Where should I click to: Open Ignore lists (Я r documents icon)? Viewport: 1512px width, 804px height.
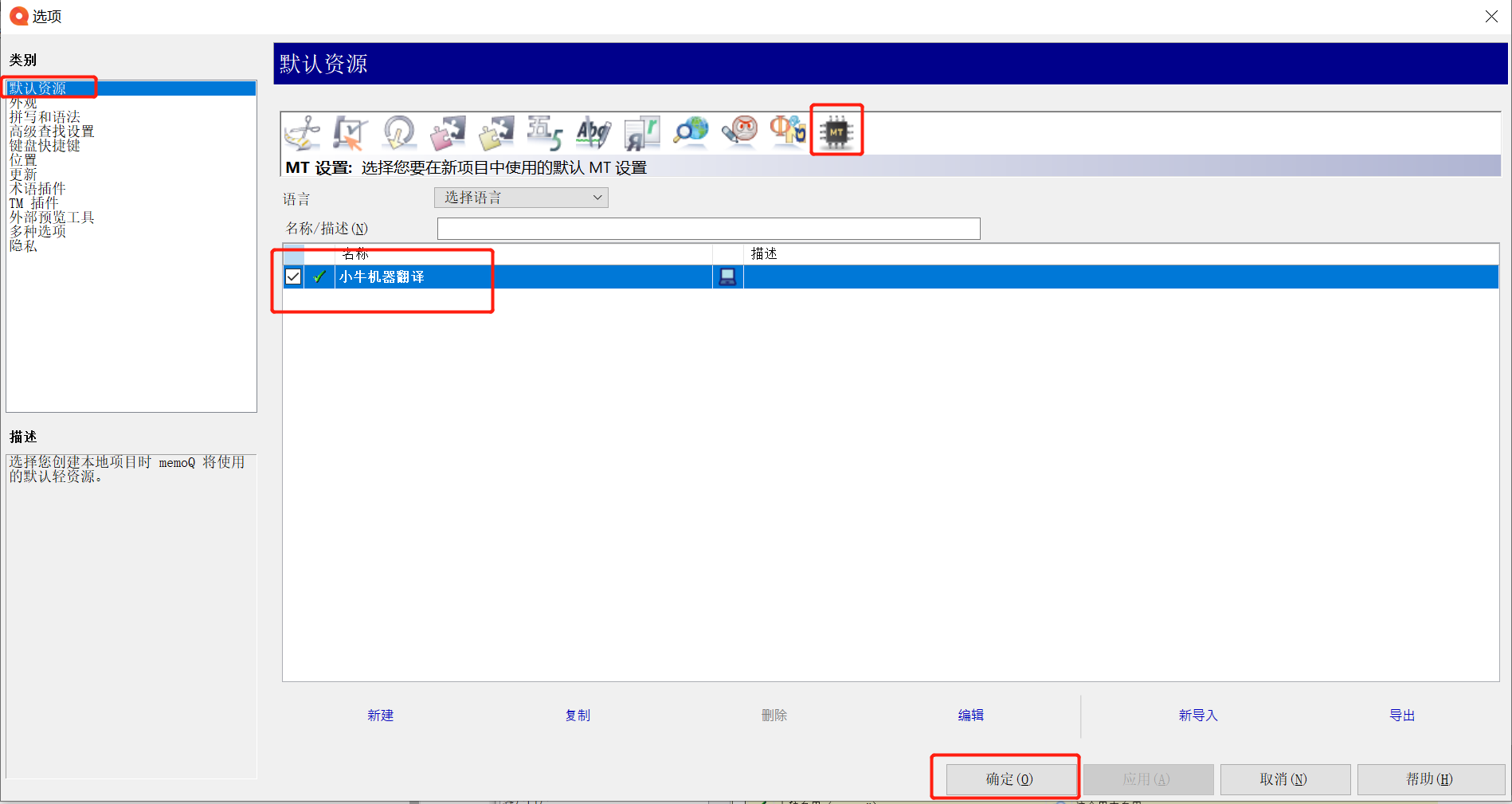(x=642, y=132)
